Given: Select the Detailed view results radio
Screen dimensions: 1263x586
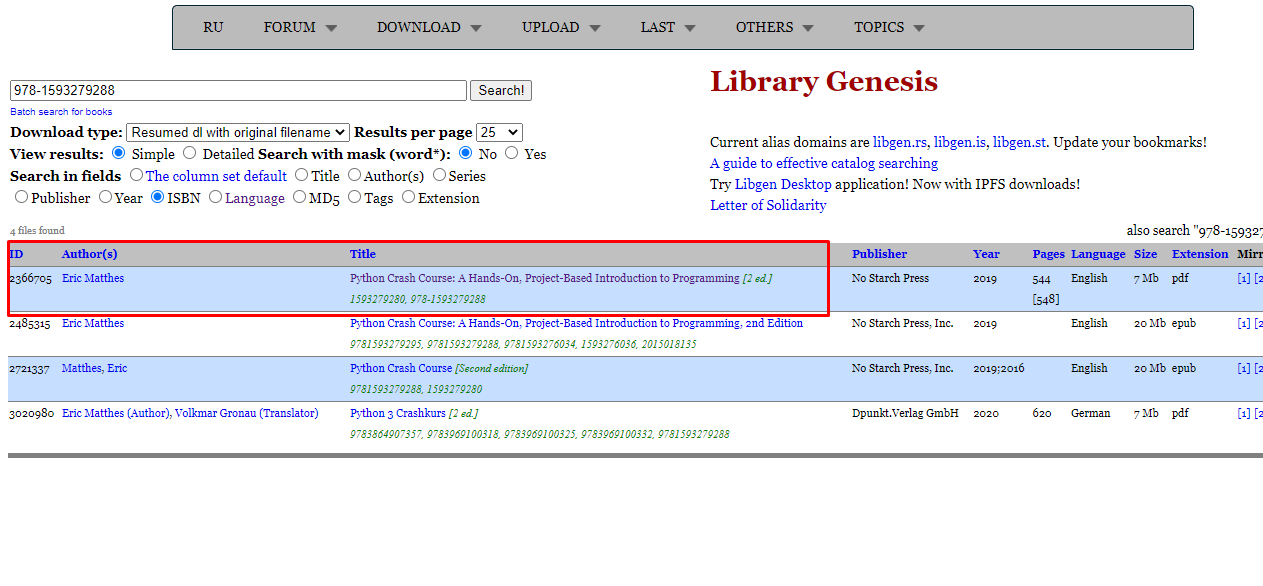Looking at the screenshot, I should click(x=190, y=153).
